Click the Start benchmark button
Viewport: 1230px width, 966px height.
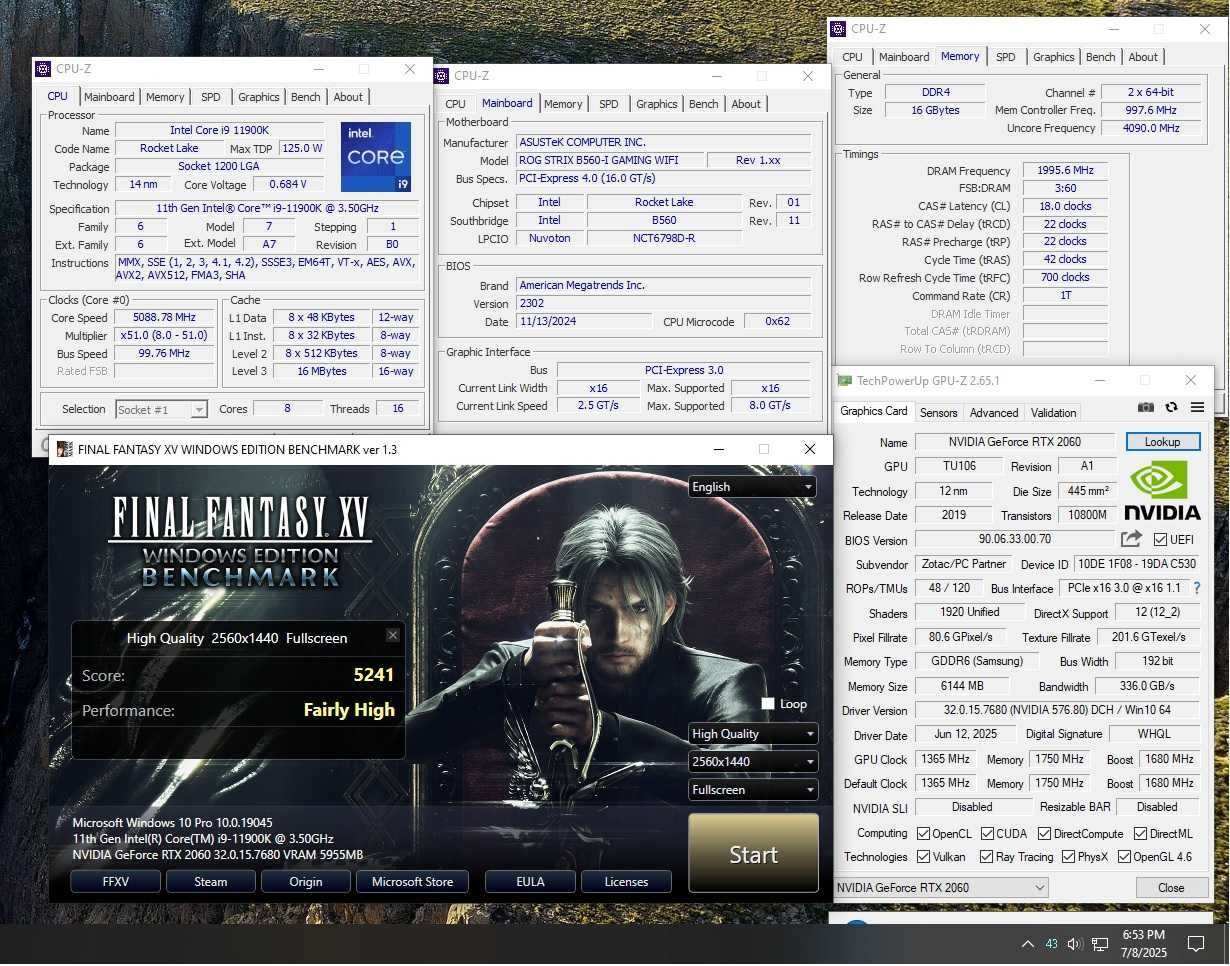(753, 854)
